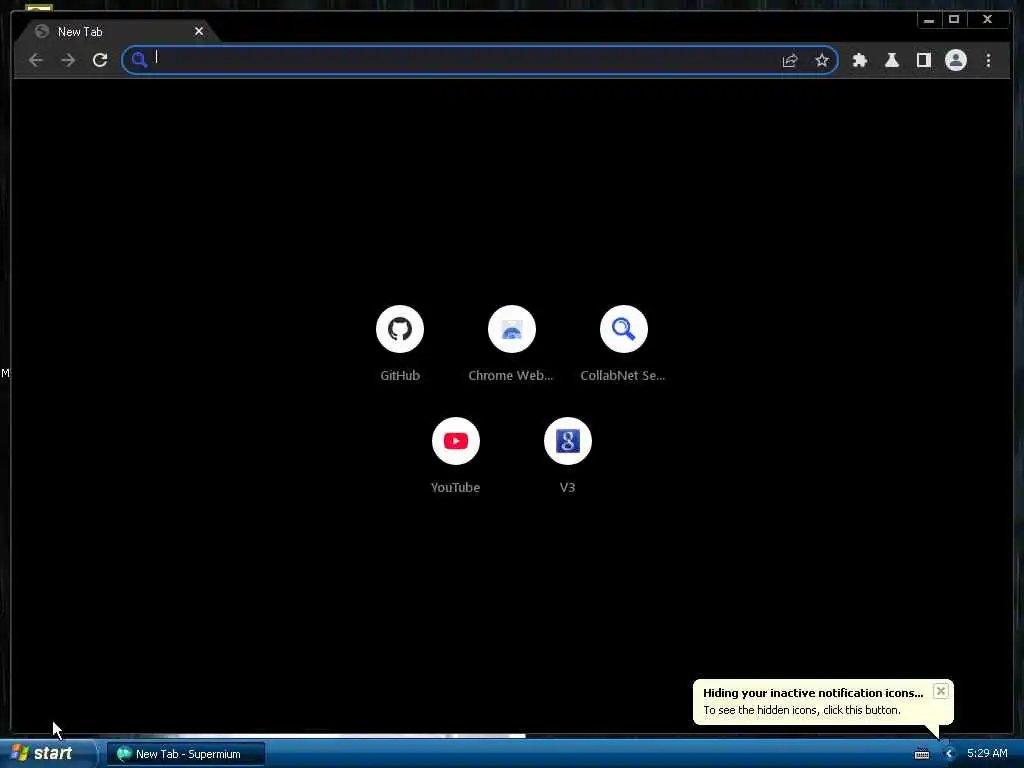Screen dimensions: 1024x768
Task: Select New Tab - Supermium taskbar button
Action: (x=186, y=754)
